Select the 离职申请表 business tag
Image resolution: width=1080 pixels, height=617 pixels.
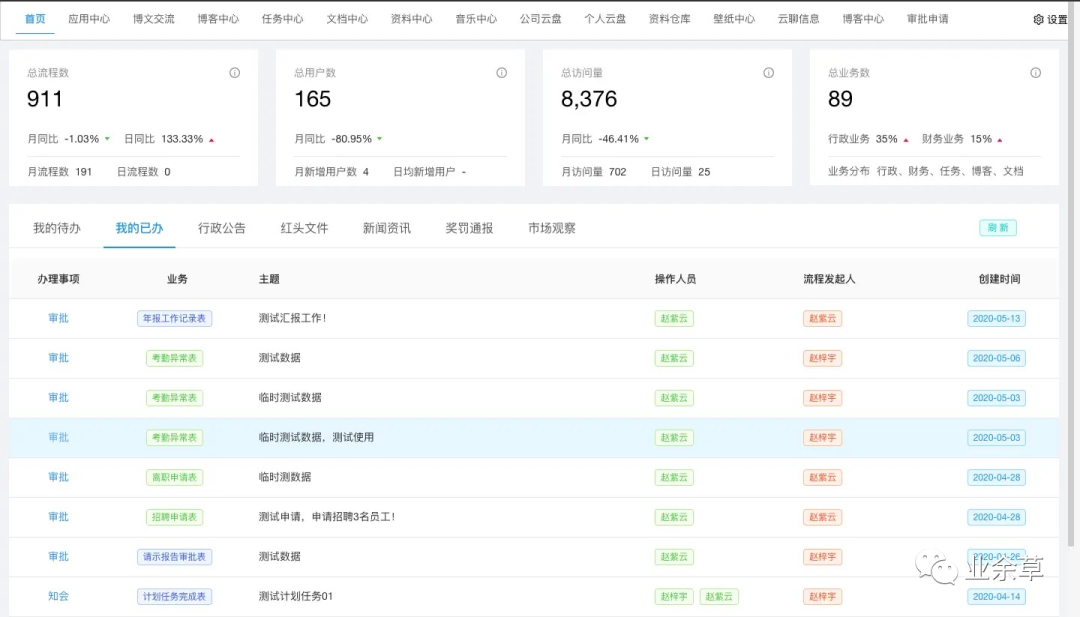click(x=174, y=478)
